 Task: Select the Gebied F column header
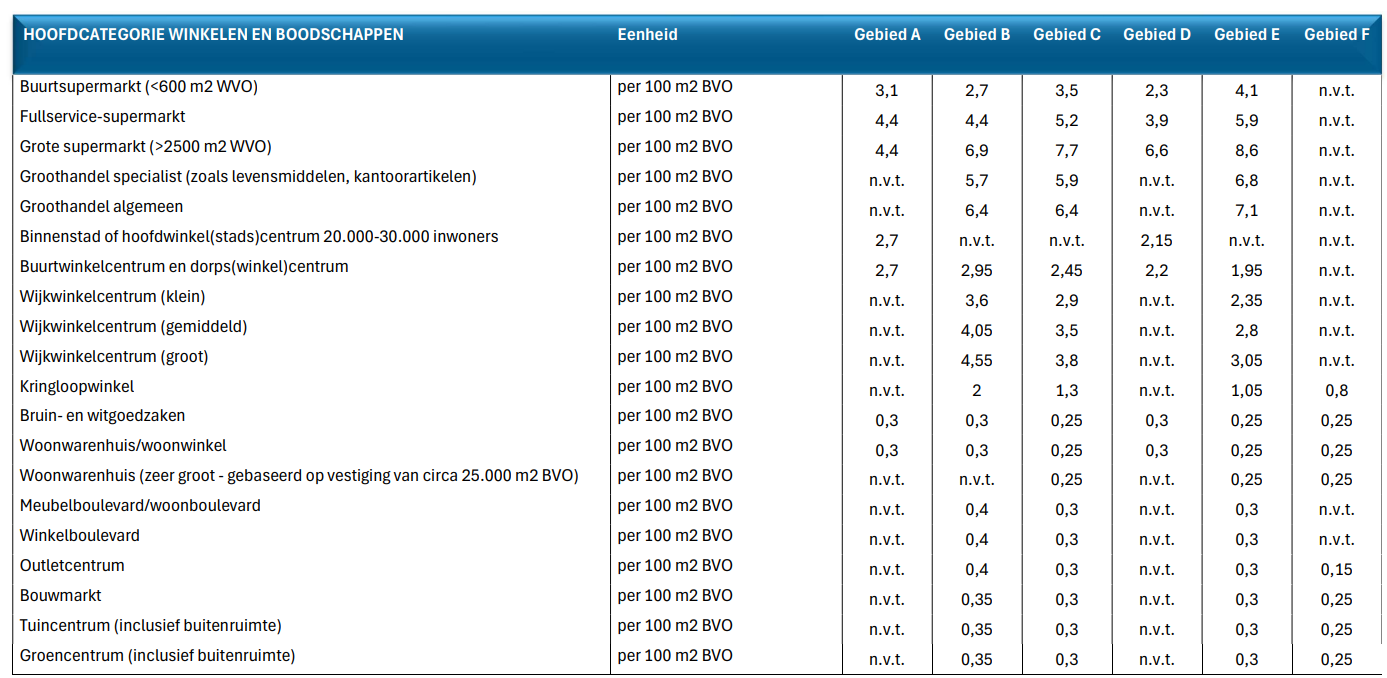(x=1337, y=33)
